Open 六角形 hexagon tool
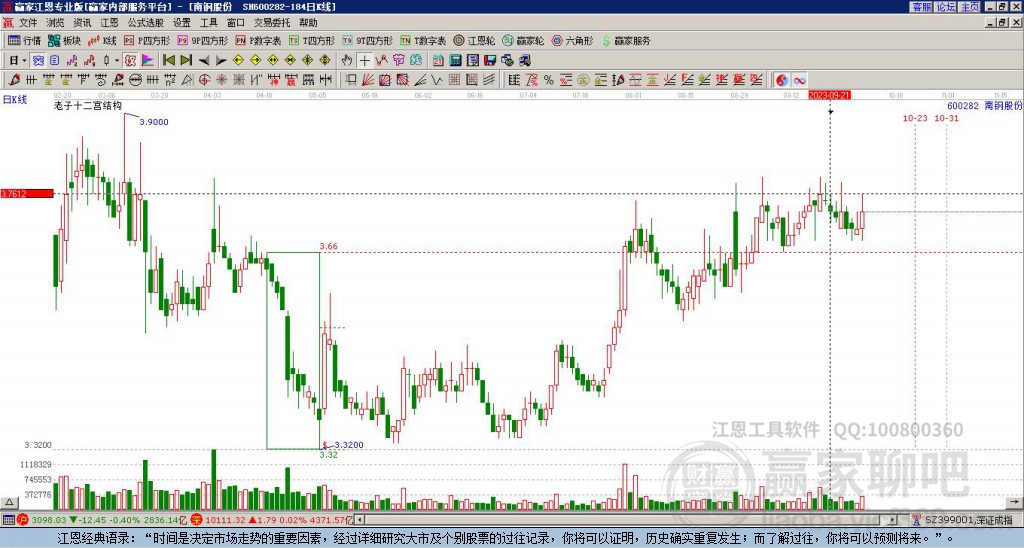Screen dimensions: 1024x548 coord(573,40)
